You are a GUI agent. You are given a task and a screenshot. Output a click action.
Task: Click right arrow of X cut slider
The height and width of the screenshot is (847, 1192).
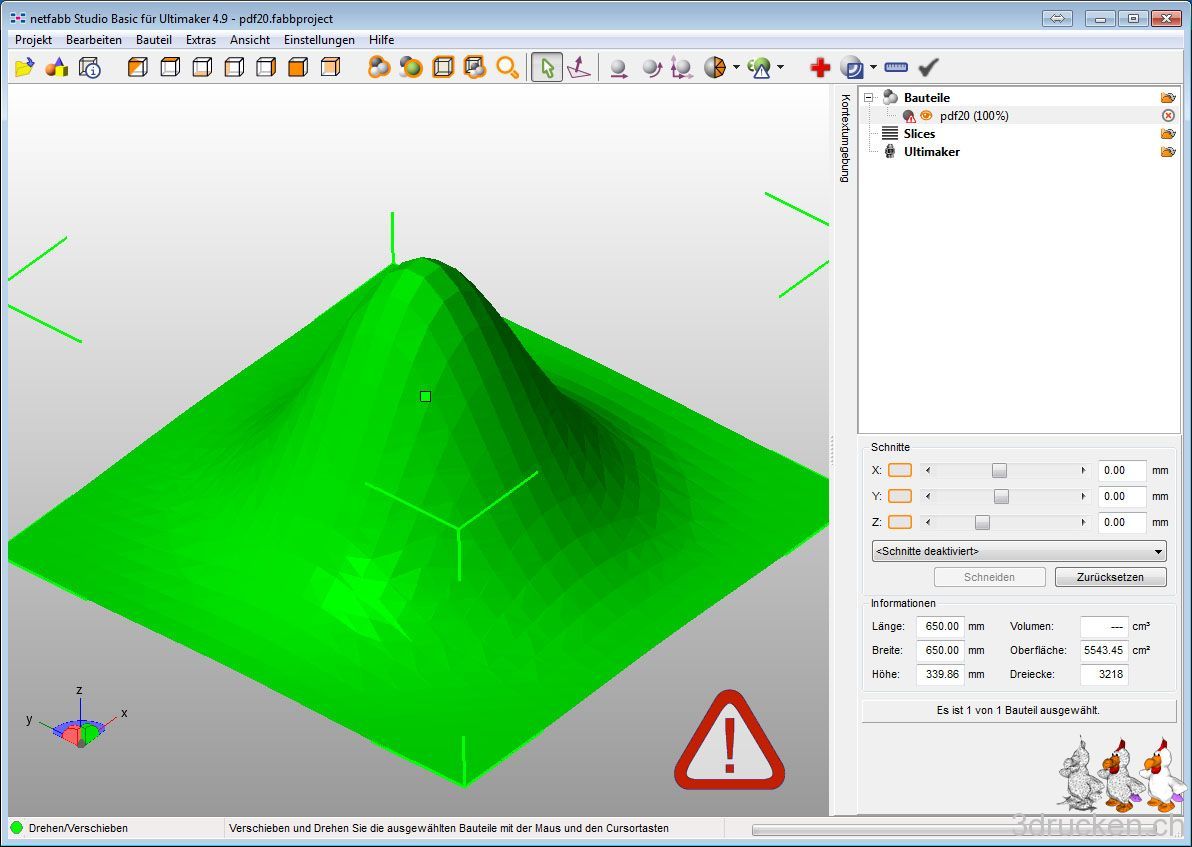[1083, 471]
